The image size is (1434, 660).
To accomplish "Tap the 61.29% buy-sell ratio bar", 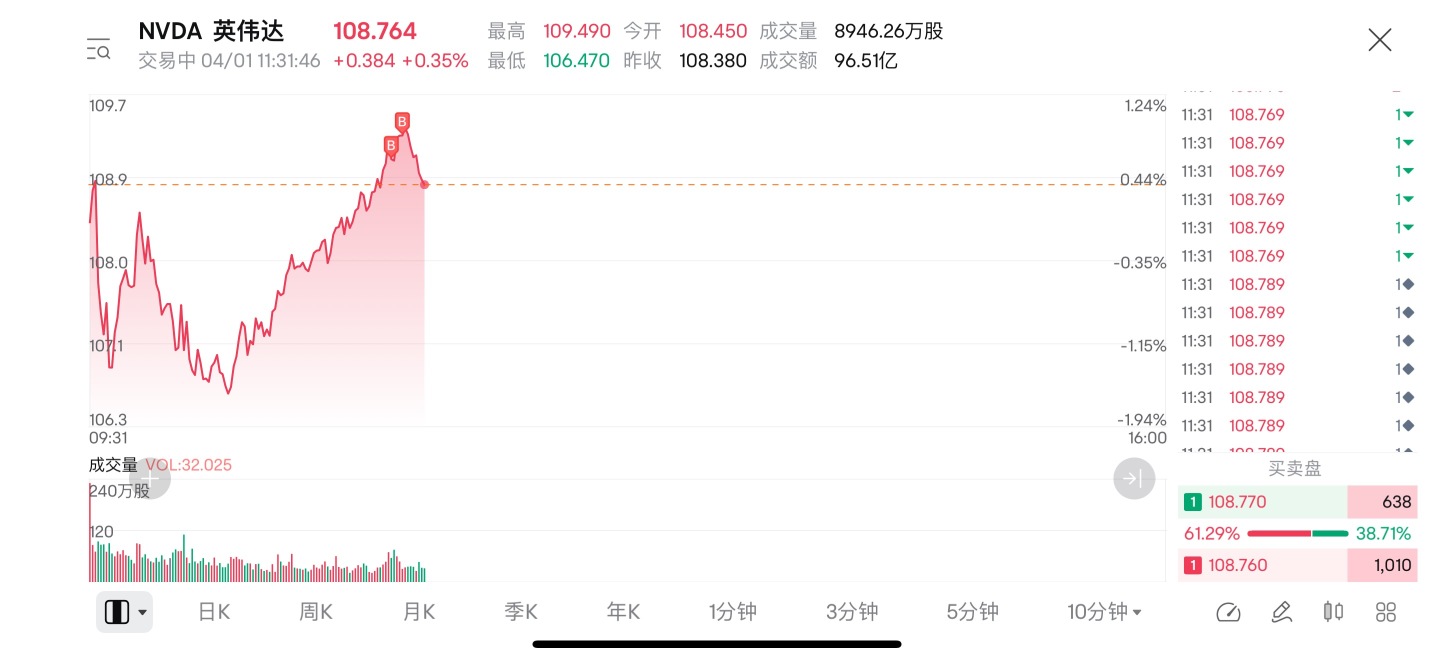I will 1298,534.
